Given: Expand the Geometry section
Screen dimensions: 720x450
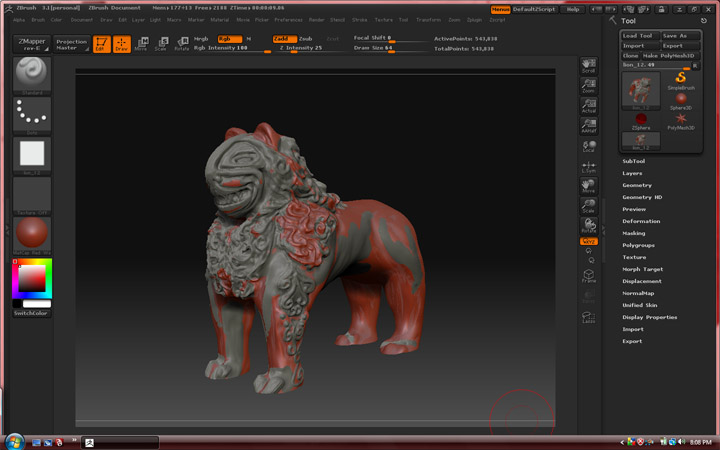Looking at the screenshot, I should [x=637, y=185].
